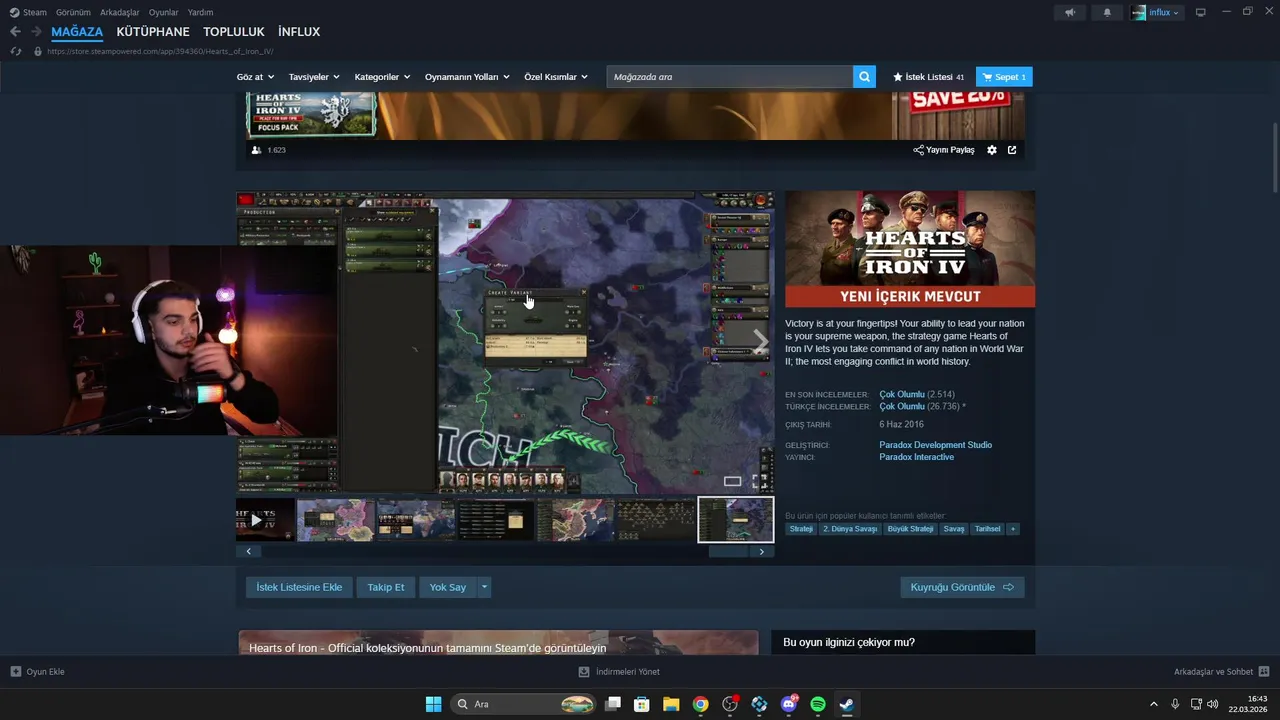Click the Büyük Strateji tag

pyautogui.click(x=910, y=529)
